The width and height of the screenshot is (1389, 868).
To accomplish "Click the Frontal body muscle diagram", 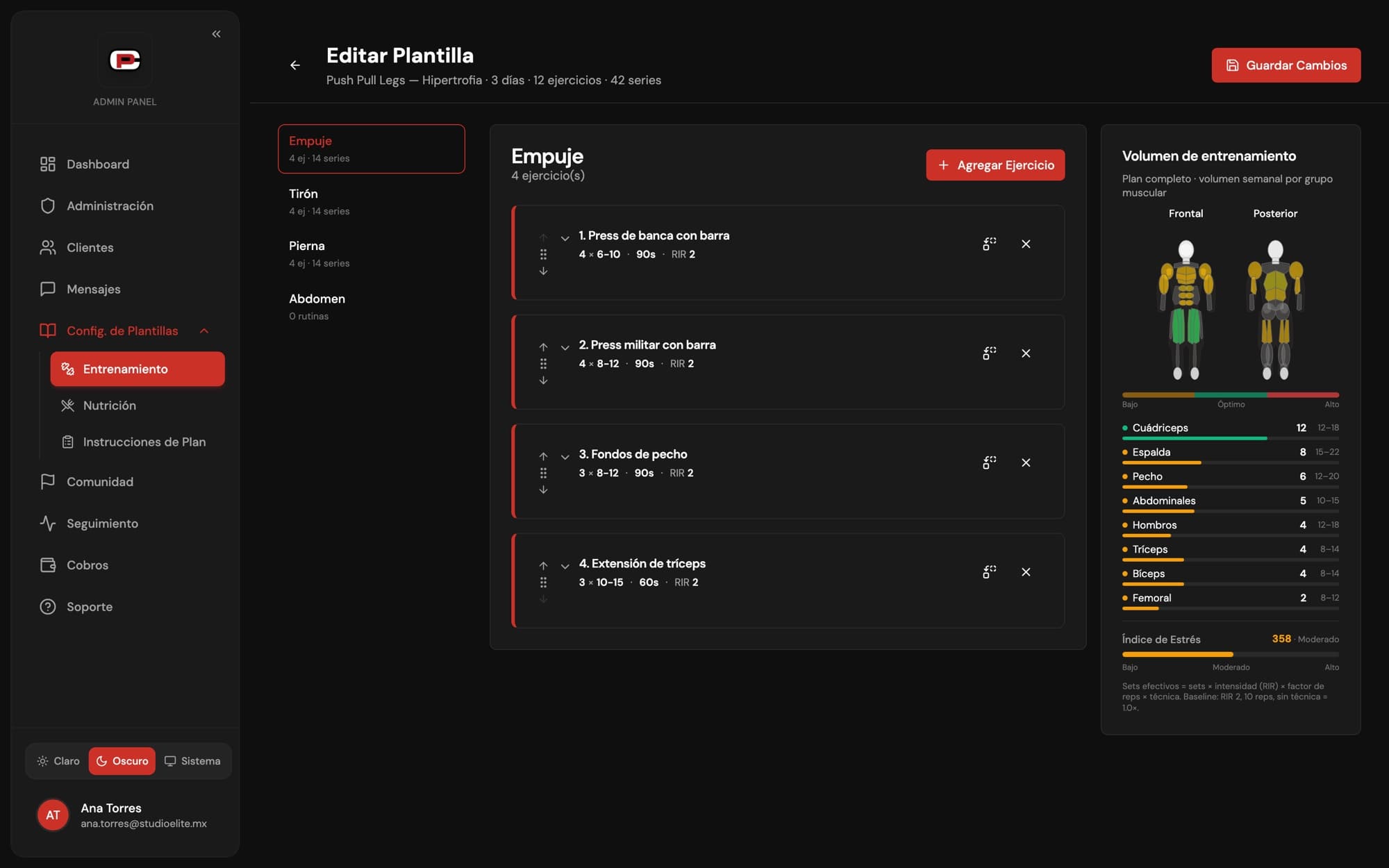I will click(1186, 309).
